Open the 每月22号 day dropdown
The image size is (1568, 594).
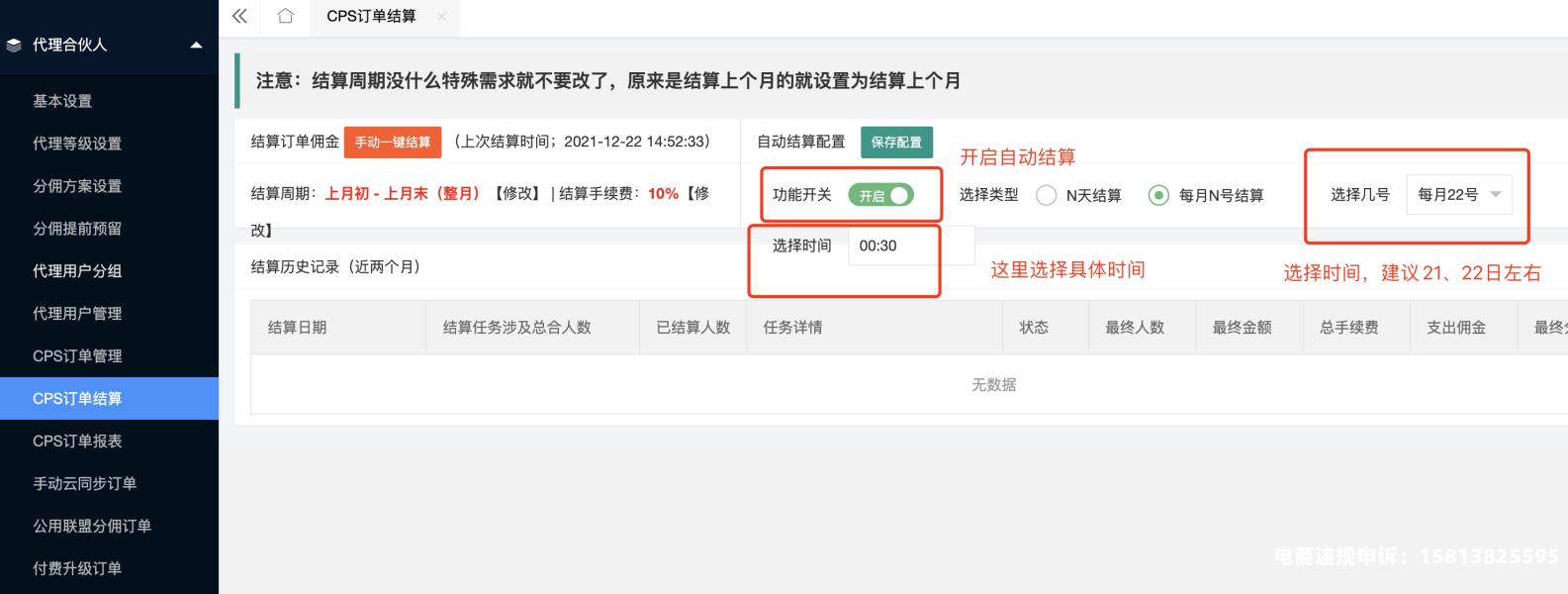tap(1459, 195)
